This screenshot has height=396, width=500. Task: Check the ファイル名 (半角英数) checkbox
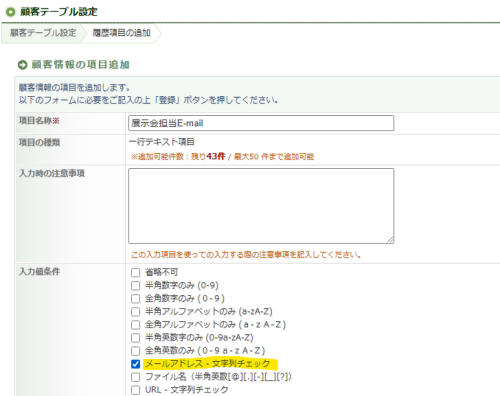(135, 377)
